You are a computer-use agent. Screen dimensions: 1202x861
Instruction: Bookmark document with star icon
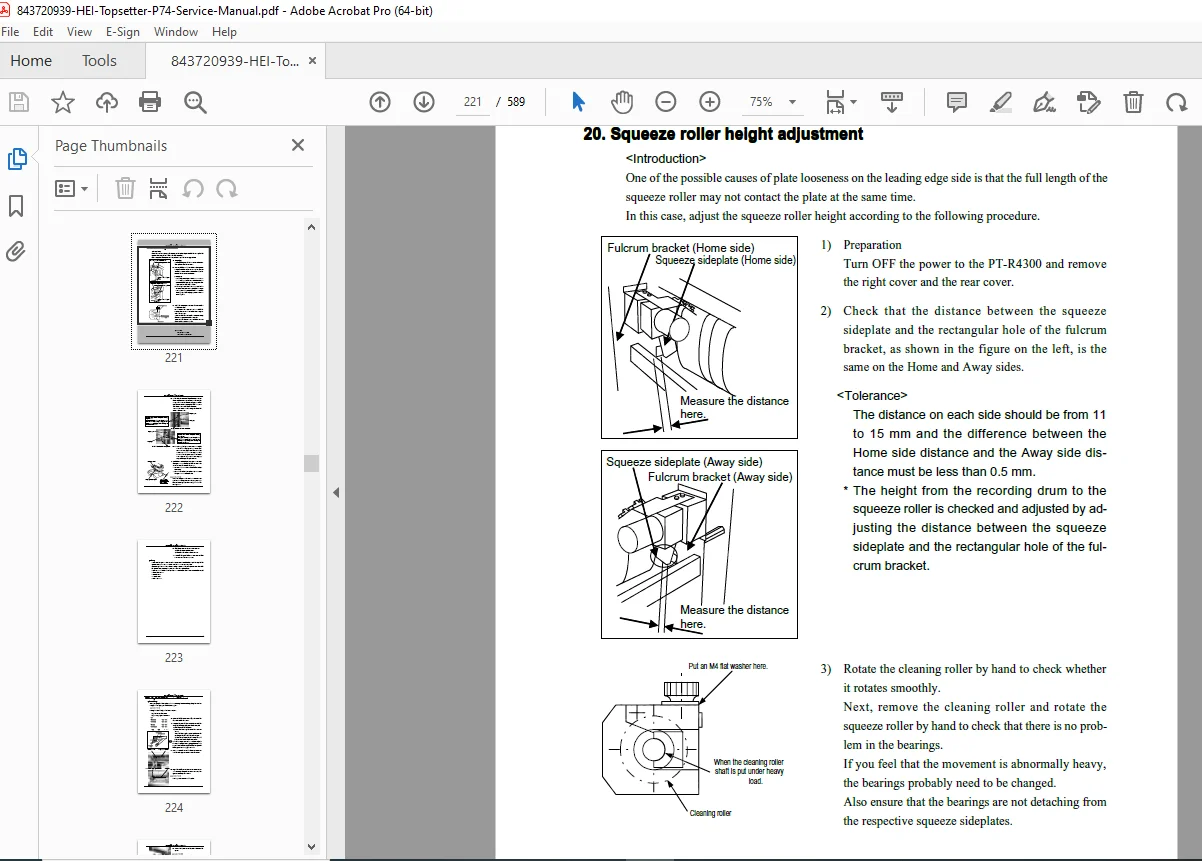pyautogui.click(x=62, y=102)
